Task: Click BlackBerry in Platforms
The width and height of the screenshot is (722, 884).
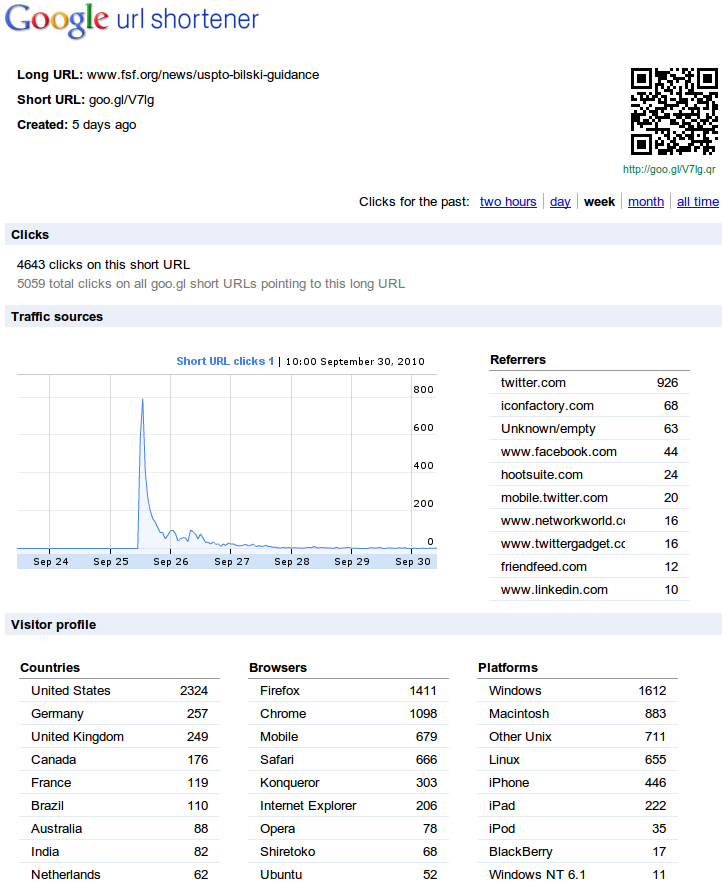Action: (577, 852)
